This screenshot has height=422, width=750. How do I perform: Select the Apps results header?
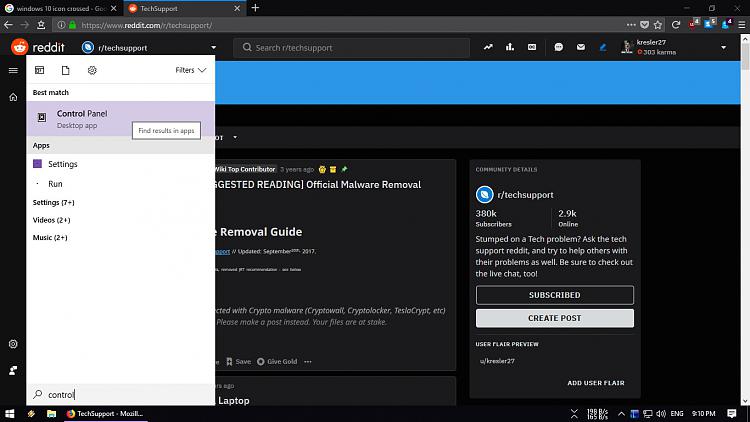(121, 145)
